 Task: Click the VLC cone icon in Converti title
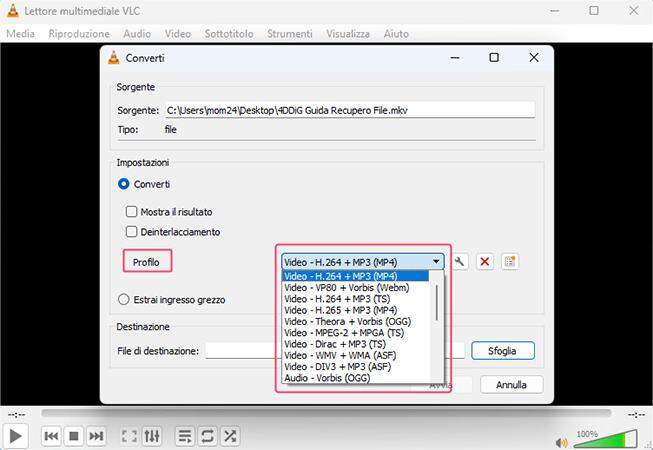tap(113, 57)
